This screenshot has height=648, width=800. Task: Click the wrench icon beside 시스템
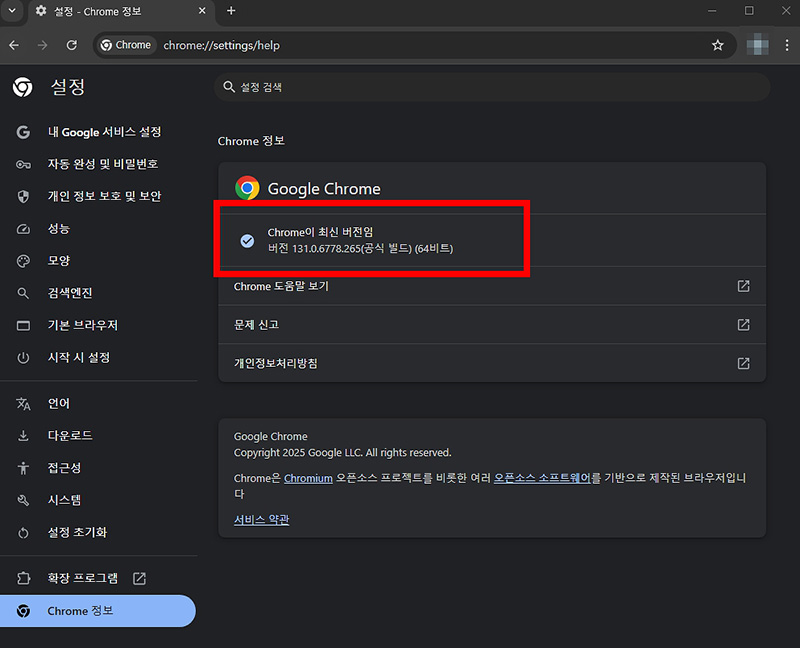click(x=23, y=501)
